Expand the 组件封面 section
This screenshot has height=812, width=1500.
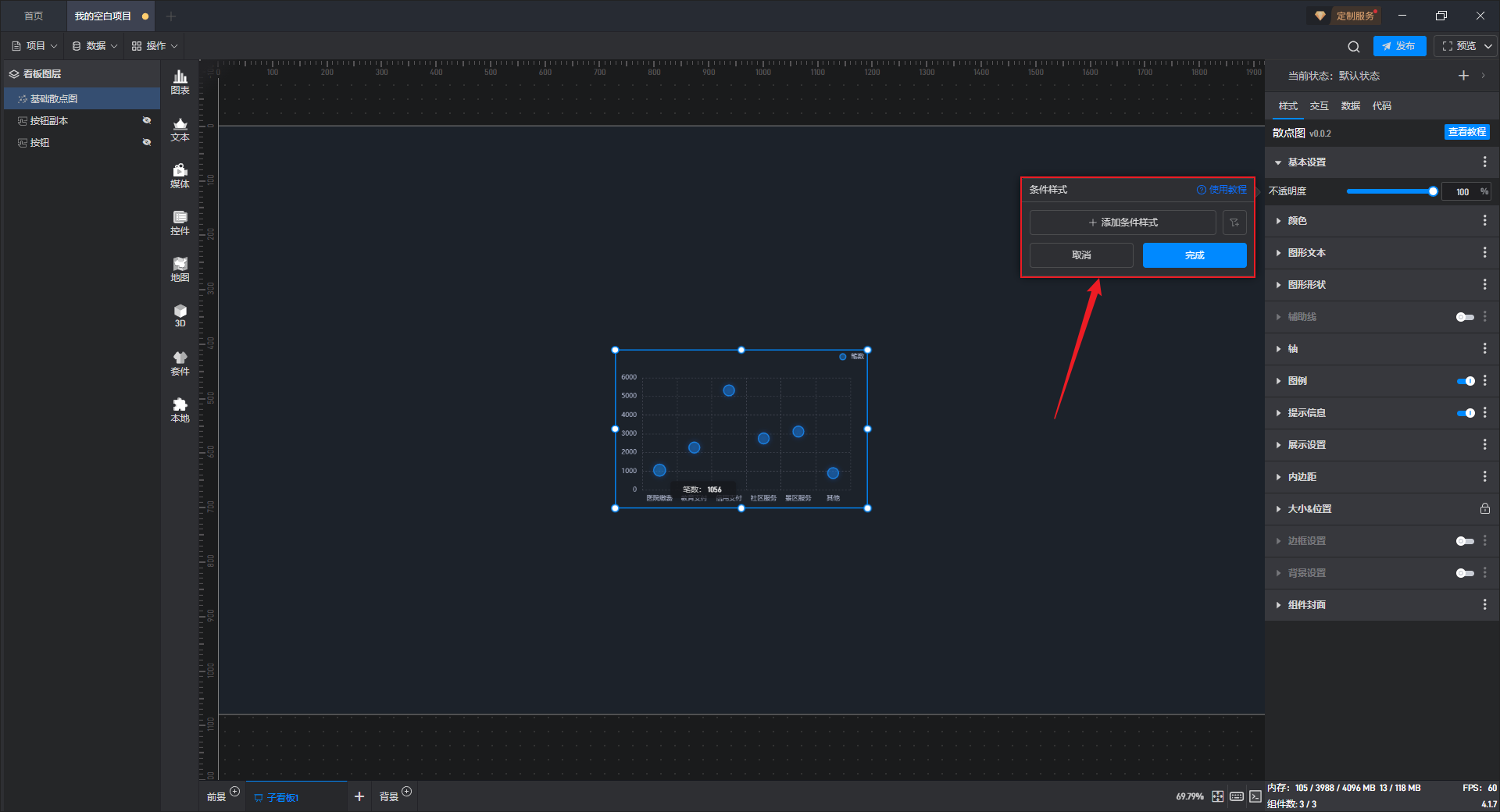pyautogui.click(x=1278, y=605)
